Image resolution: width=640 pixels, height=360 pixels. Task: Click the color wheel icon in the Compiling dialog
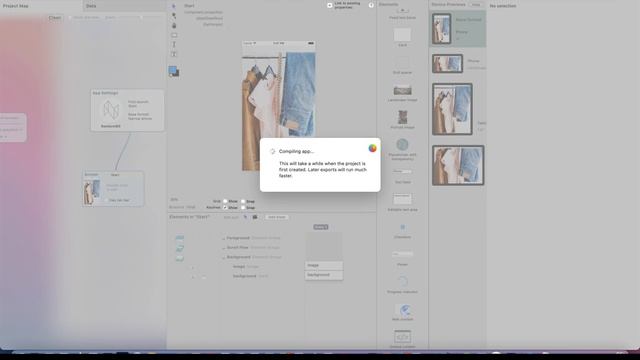(x=372, y=148)
